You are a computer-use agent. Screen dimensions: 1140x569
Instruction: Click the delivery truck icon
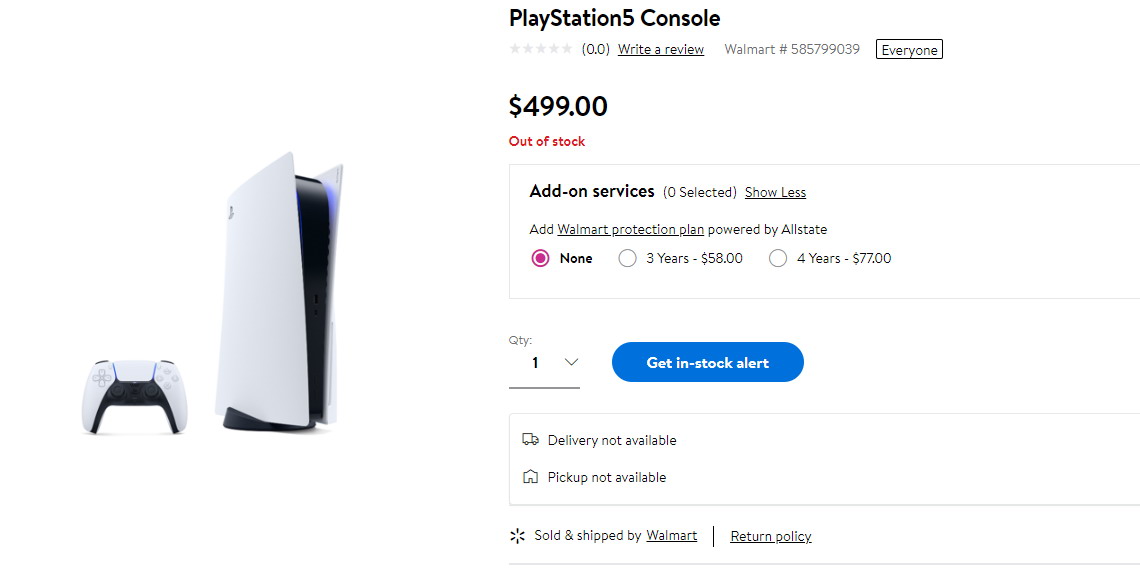tap(530, 440)
